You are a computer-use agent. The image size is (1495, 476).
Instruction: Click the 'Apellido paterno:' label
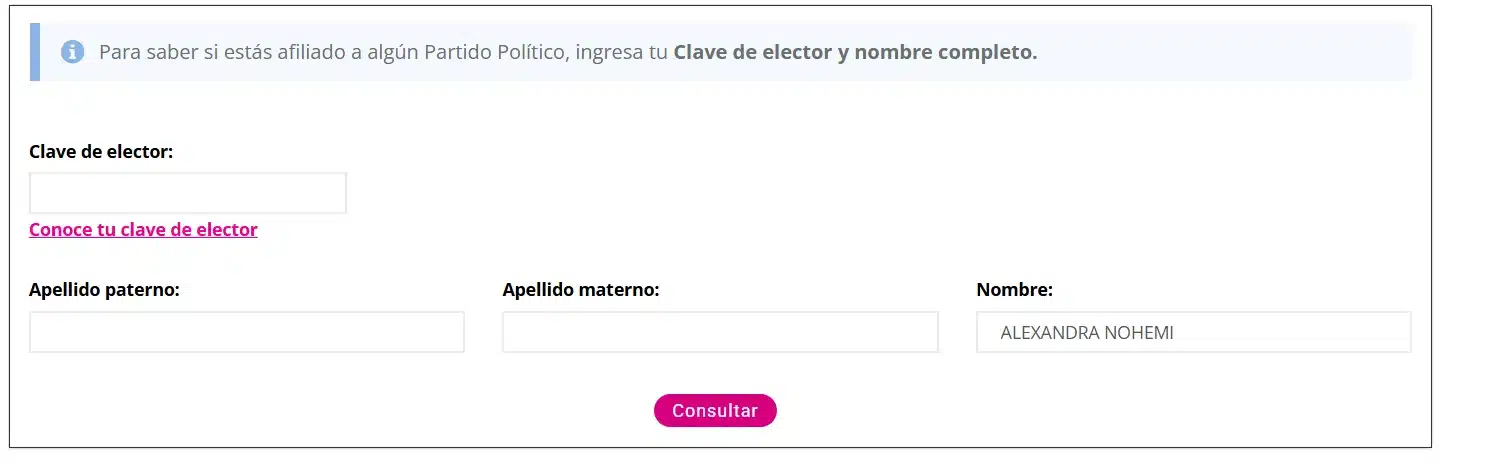point(104,291)
